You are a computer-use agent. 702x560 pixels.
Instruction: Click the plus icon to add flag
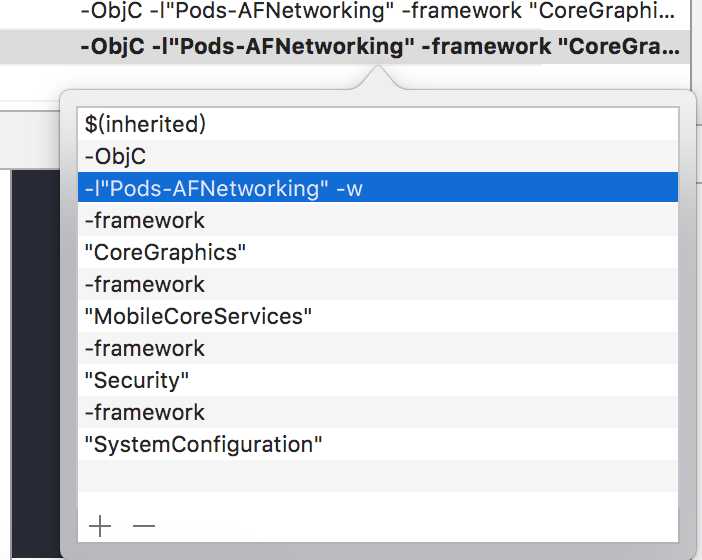coord(100,526)
